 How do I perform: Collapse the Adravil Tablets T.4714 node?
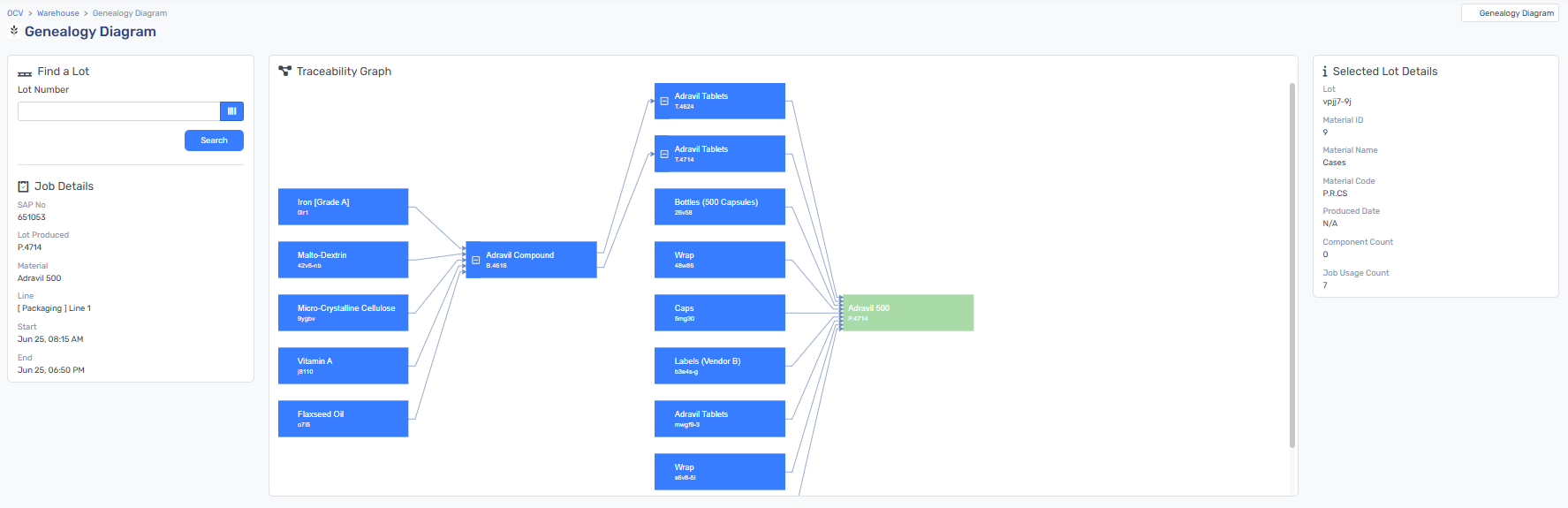664,154
